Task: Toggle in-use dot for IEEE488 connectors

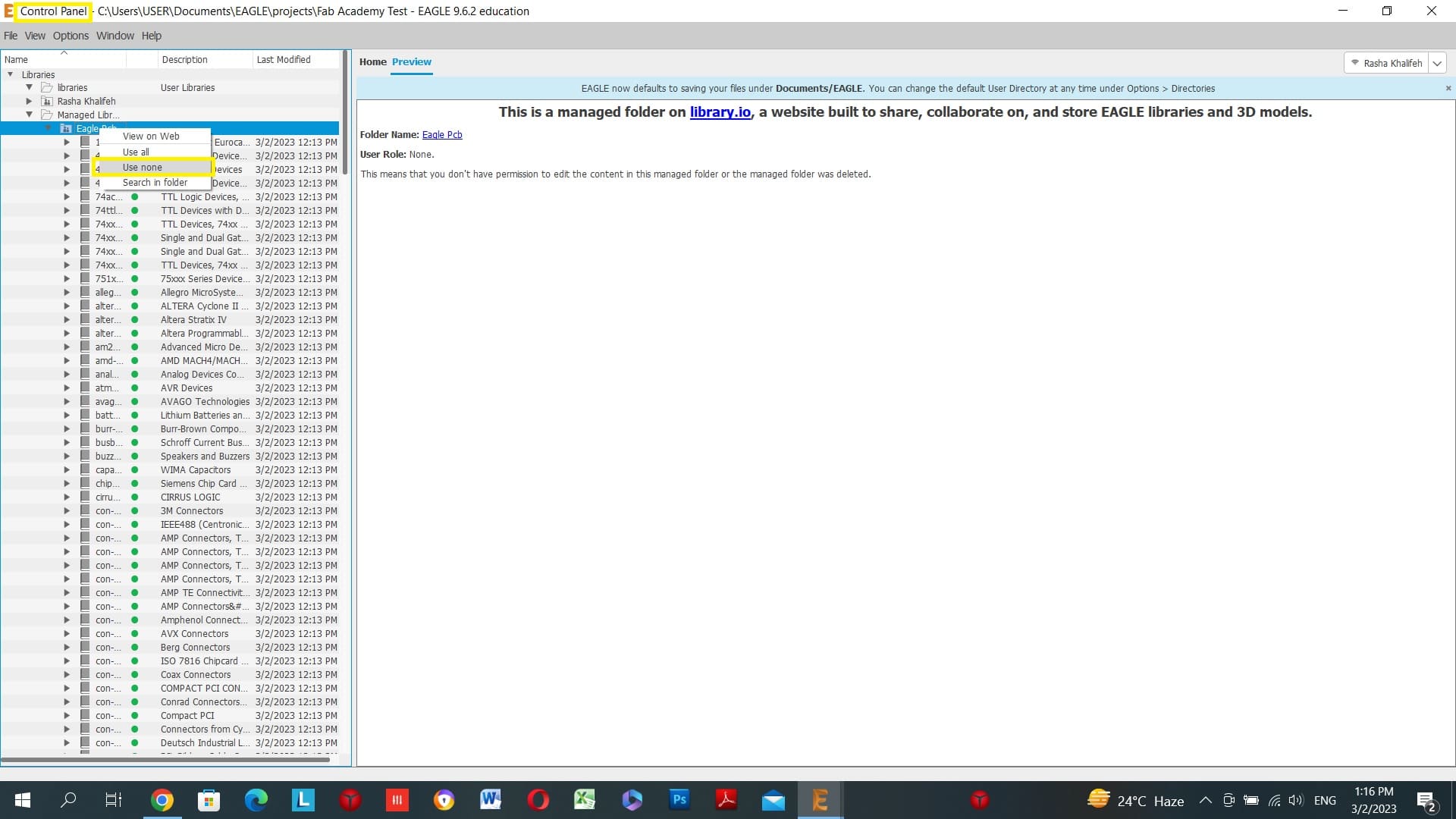Action: point(135,525)
